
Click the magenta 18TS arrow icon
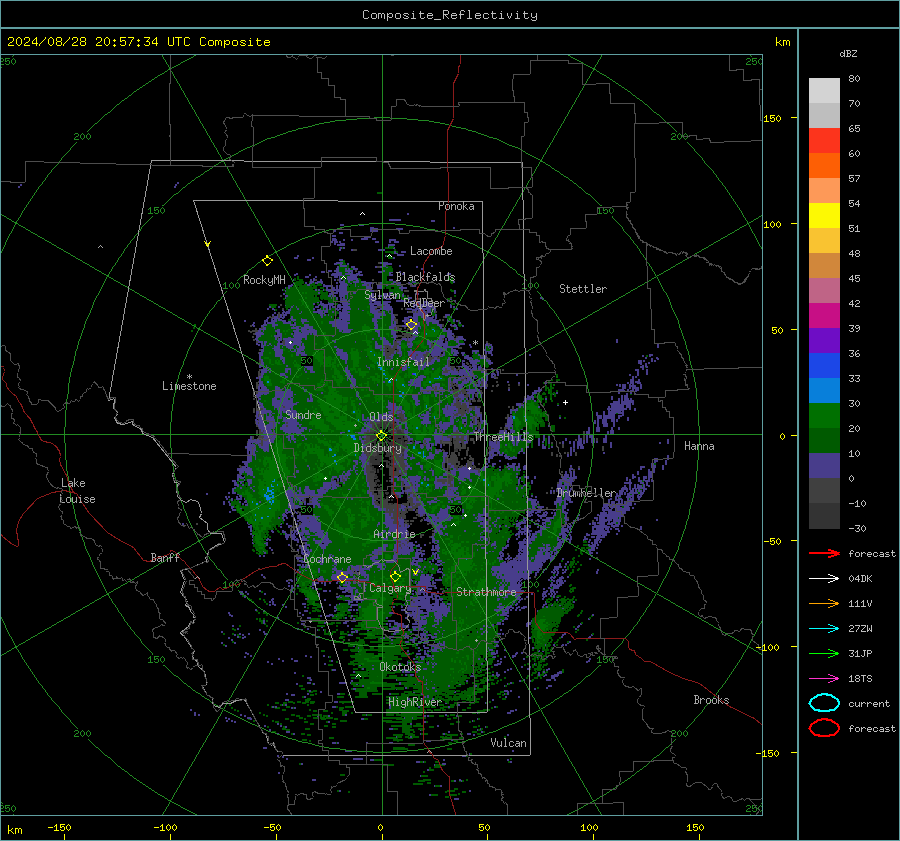824,679
